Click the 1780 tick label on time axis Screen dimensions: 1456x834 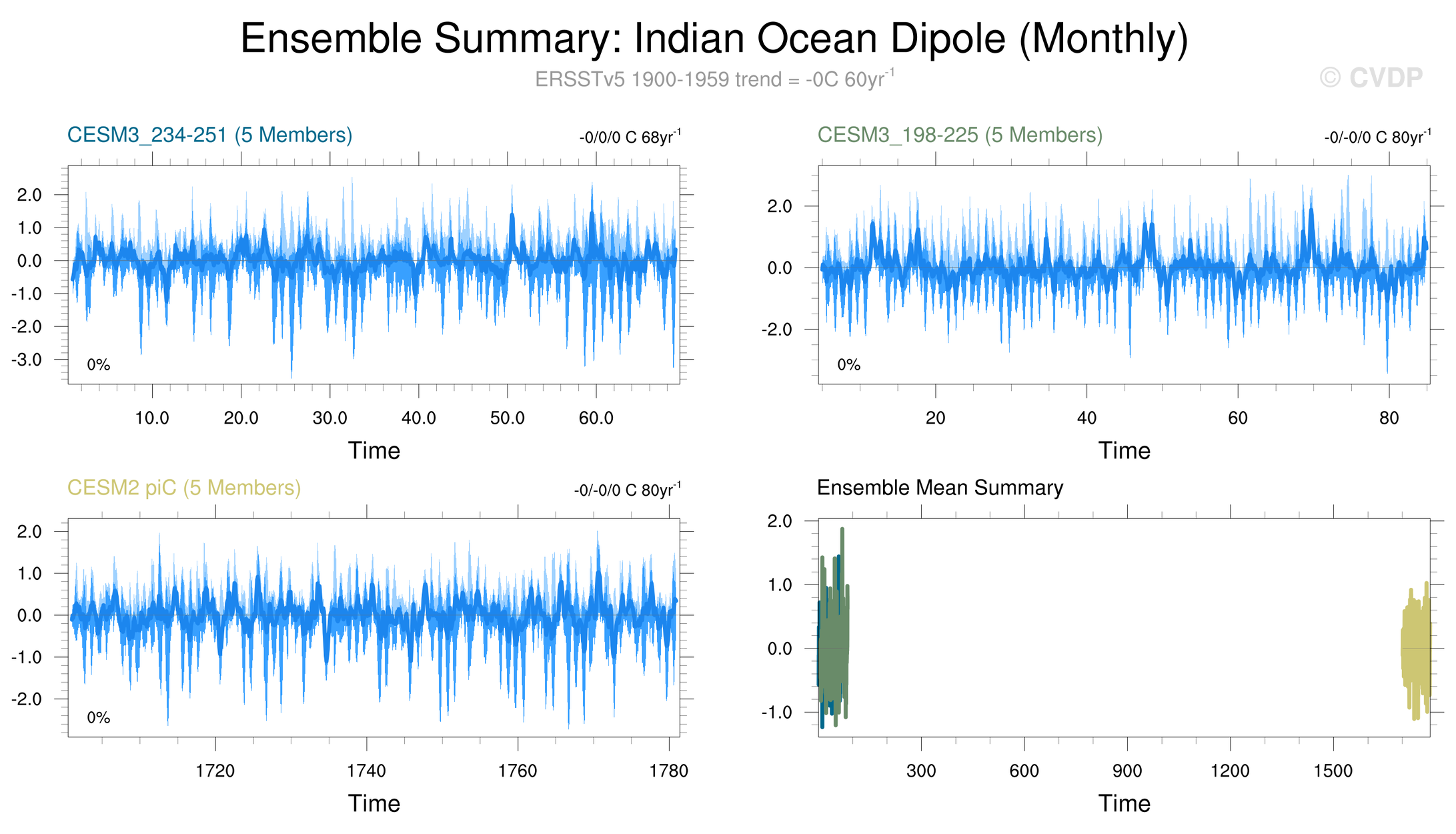pos(668,771)
